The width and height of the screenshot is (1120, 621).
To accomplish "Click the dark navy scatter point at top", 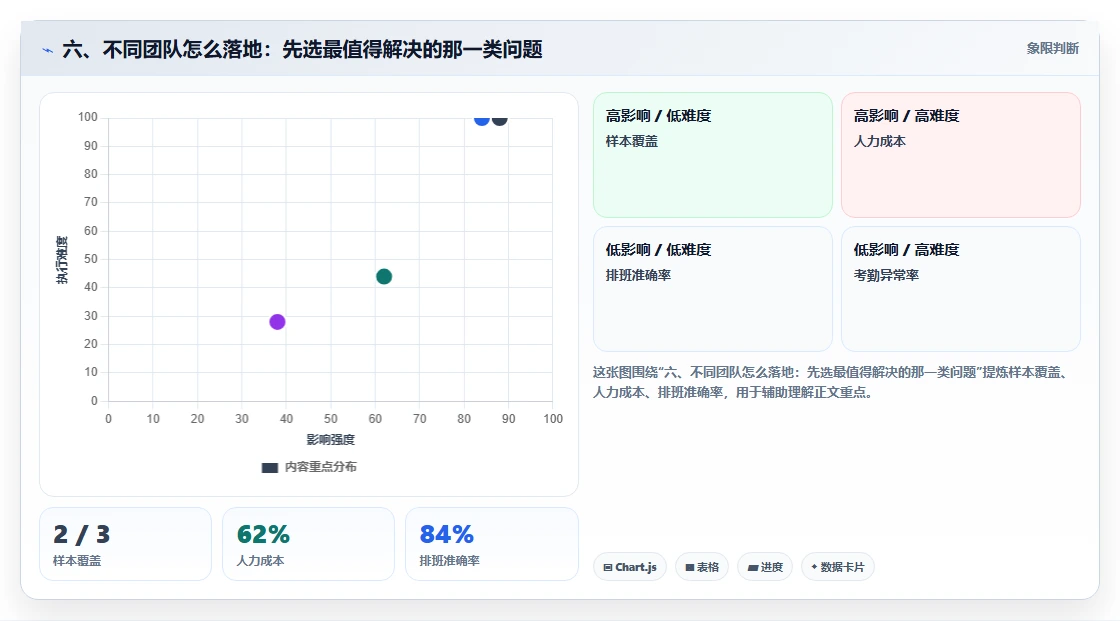I will point(499,119).
